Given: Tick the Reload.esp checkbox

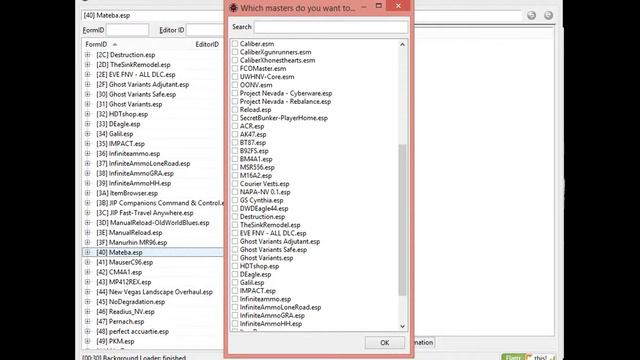Looking at the screenshot, I should tap(235, 109).
